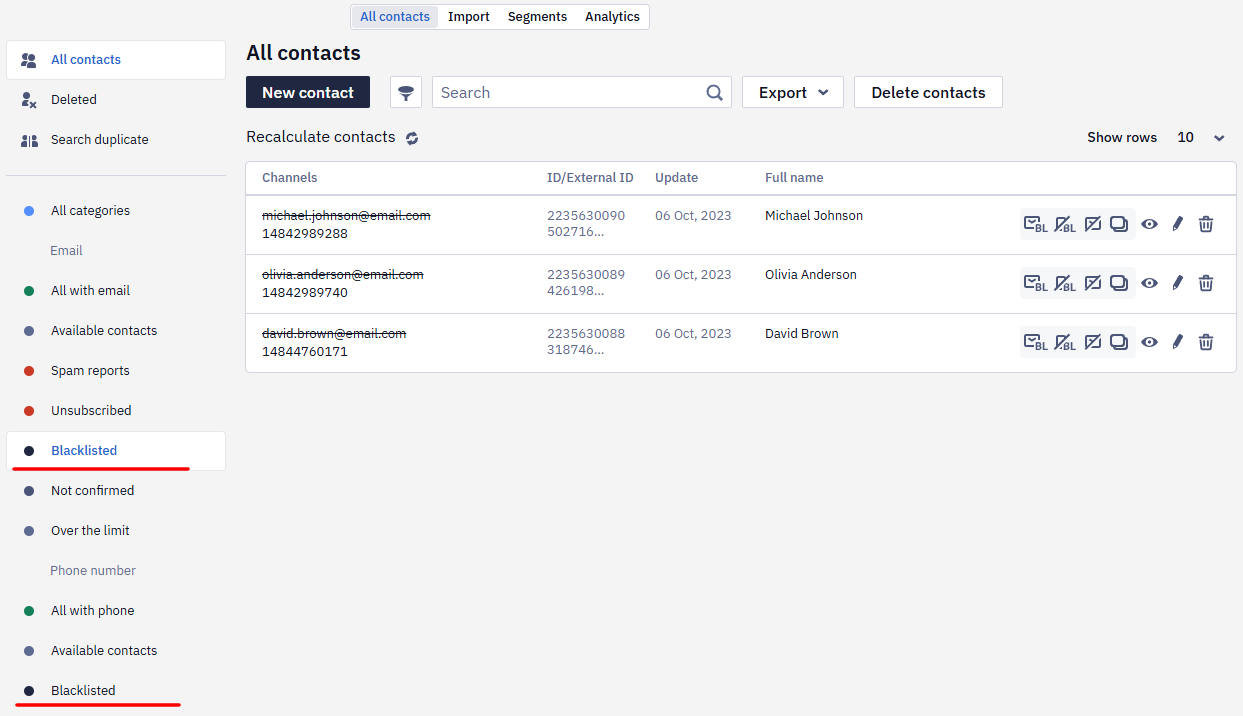Click the stacked squares icon for Michael Johnson
Screen dimensions: 1243x716
click(x=1120, y=225)
